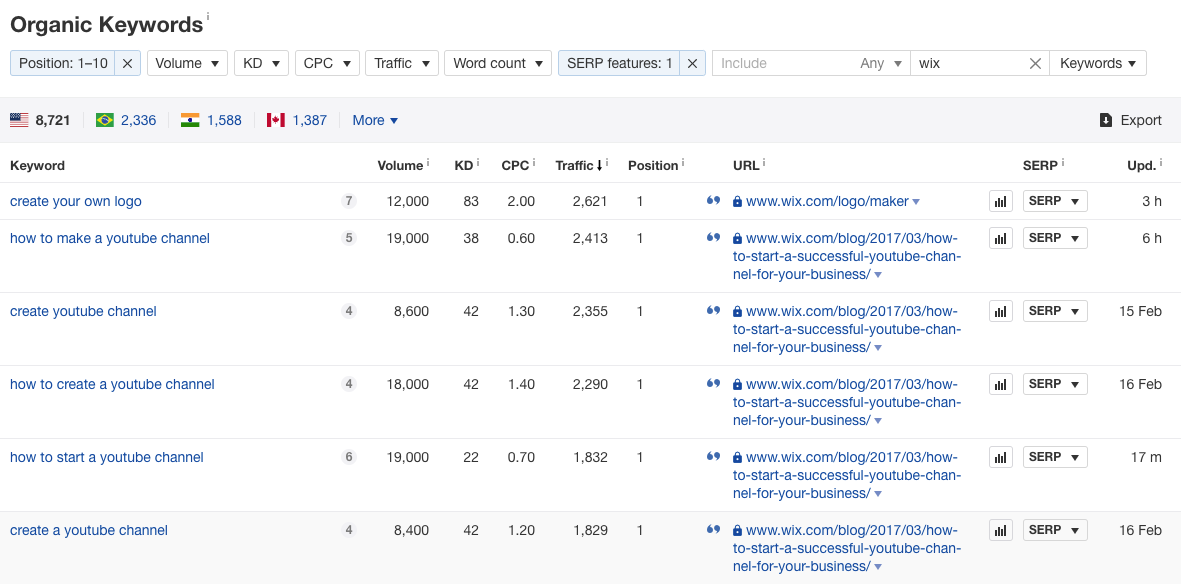Image resolution: width=1181 pixels, height=584 pixels.
Task: Open the 'create your own logo' keyword link
Action: (x=76, y=201)
